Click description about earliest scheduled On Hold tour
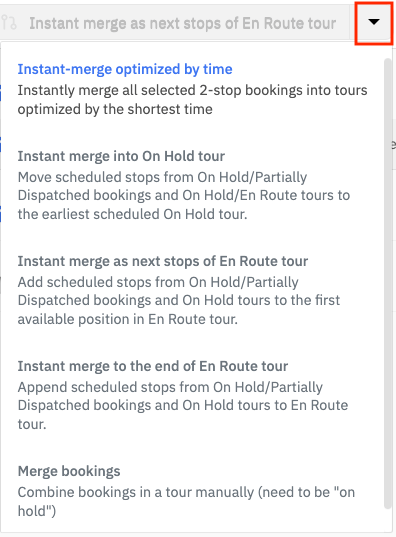 tap(184, 196)
